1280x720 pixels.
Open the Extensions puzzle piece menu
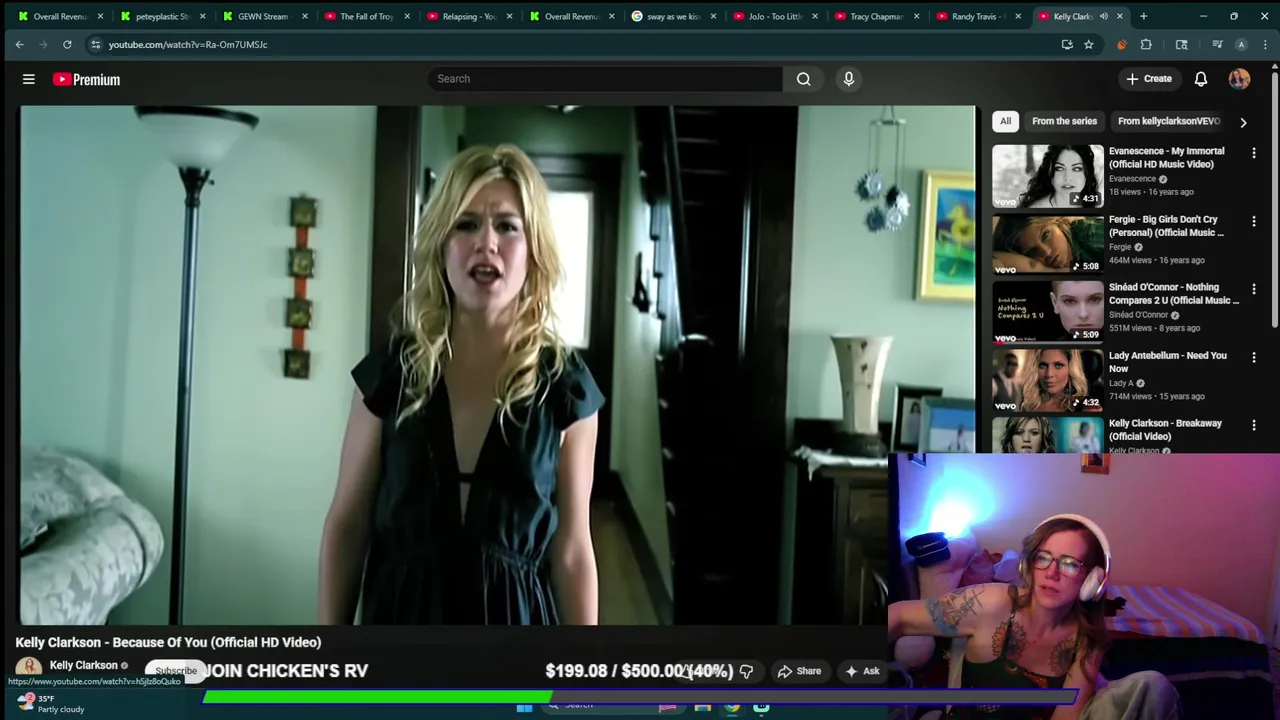(1146, 44)
